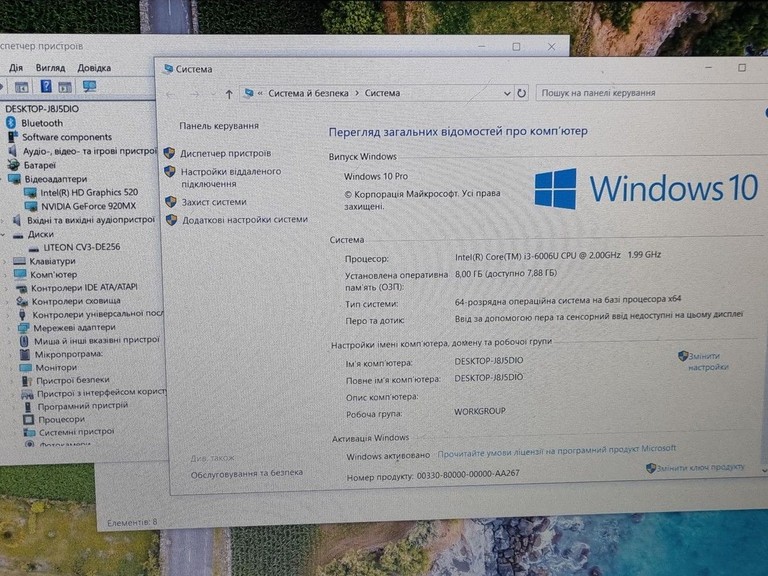Open Настройки віддаленого підключення link
768x576 pixels.
click(x=231, y=177)
